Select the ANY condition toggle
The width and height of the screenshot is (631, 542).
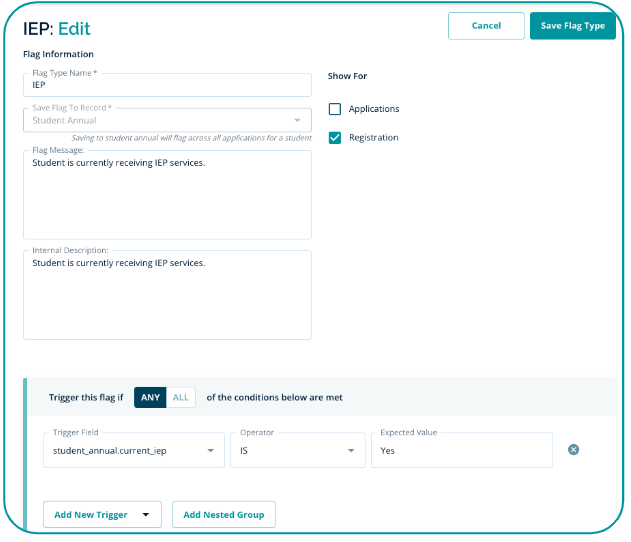150,397
